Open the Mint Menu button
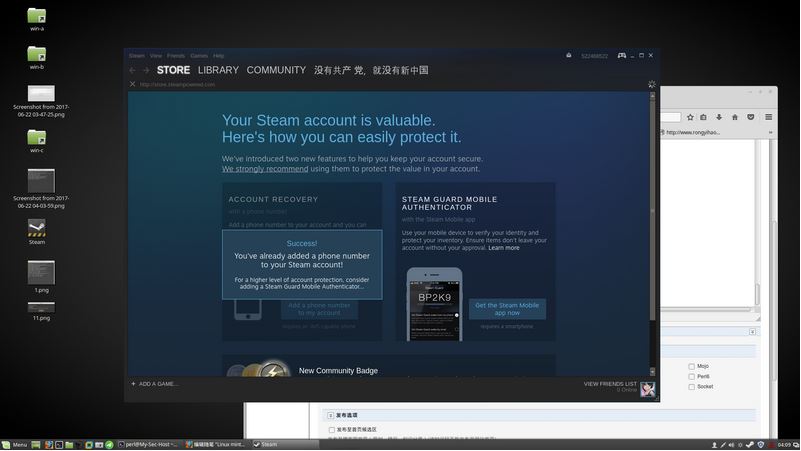Screen dimensions: 801x451 pos(14,444)
